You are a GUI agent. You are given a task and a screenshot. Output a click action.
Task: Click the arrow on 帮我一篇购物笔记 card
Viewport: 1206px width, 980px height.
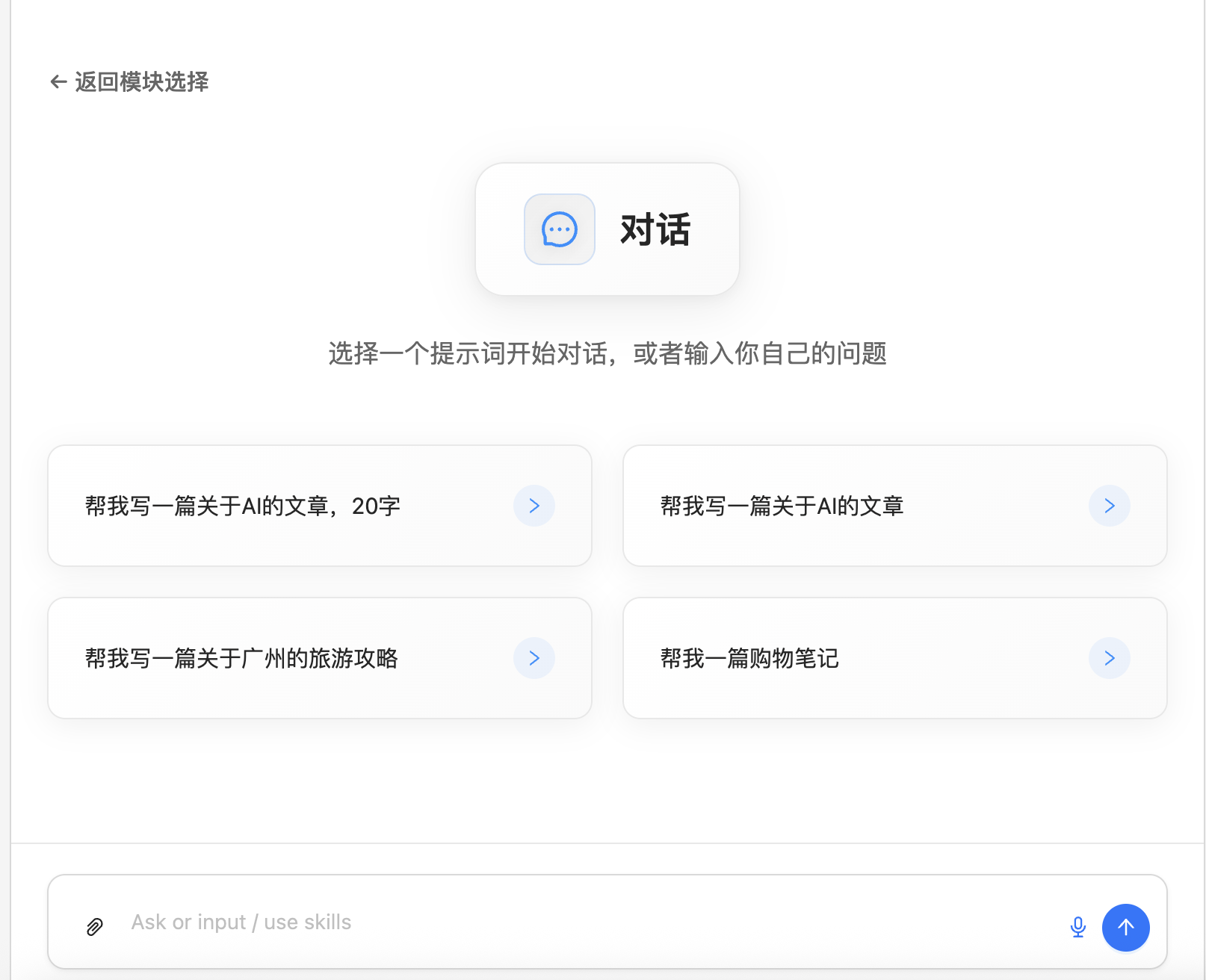(1110, 658)
